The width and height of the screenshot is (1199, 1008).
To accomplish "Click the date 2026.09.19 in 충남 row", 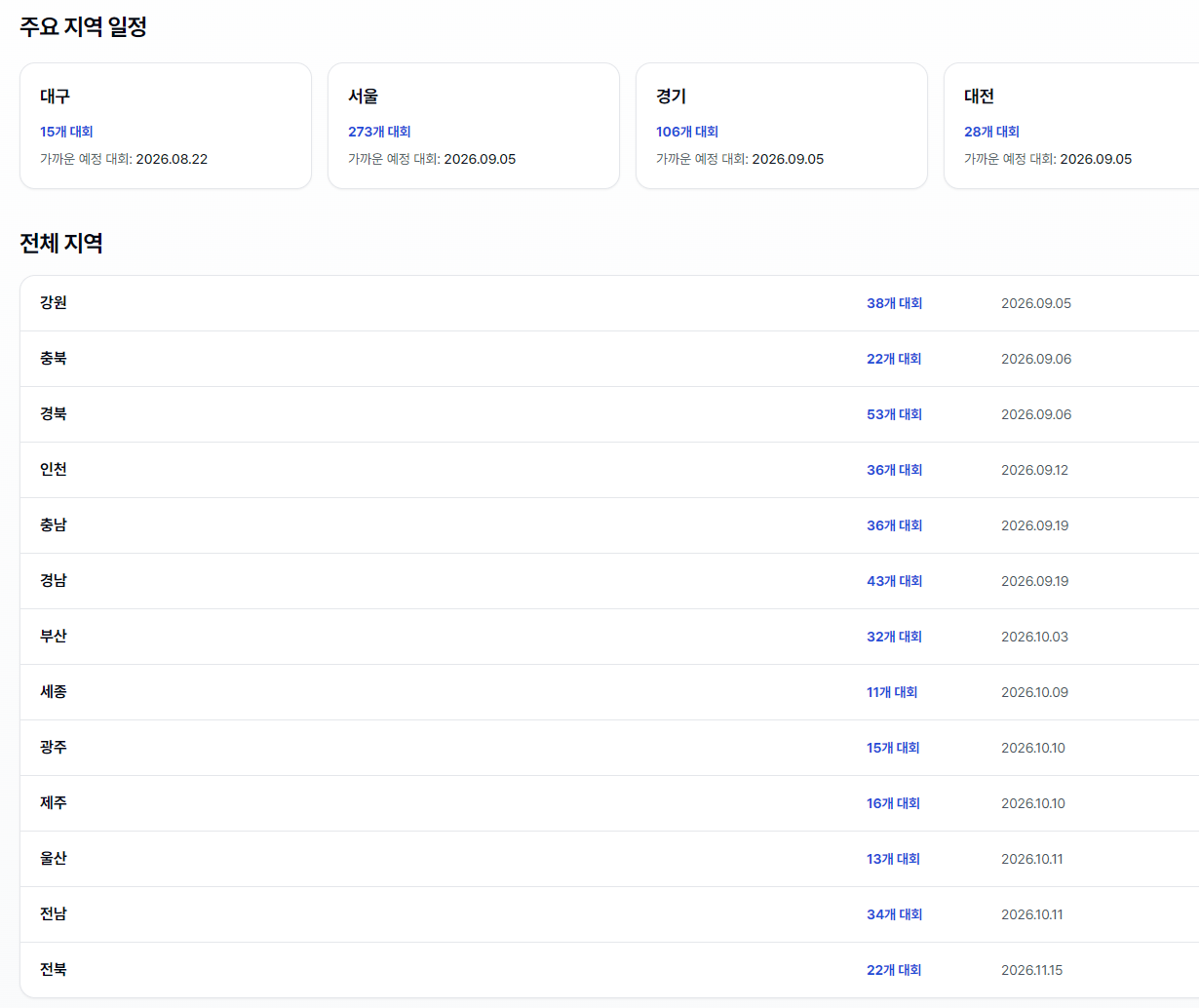I will (x=1034, y=525).
